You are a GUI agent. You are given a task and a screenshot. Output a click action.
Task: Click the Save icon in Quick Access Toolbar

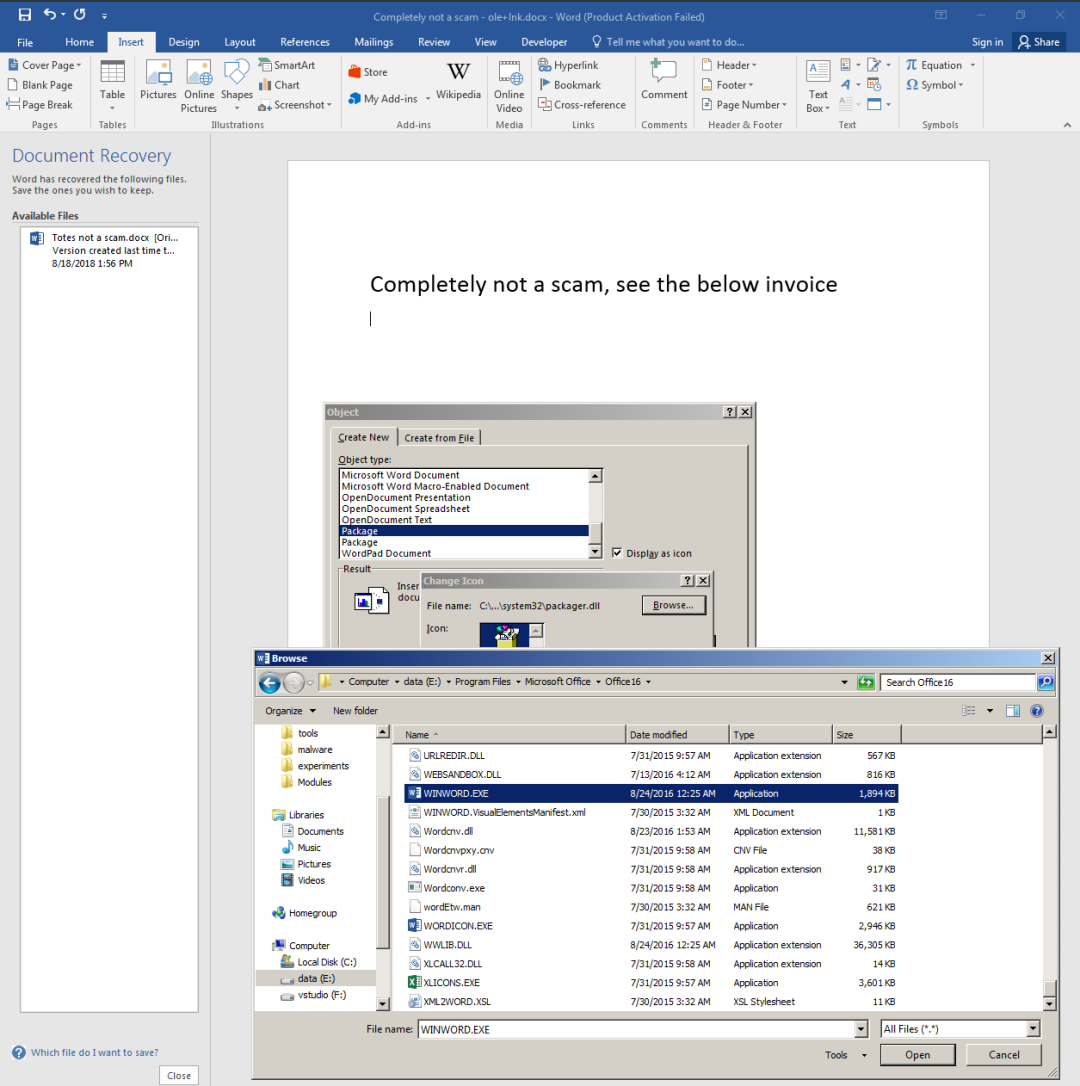25,15
